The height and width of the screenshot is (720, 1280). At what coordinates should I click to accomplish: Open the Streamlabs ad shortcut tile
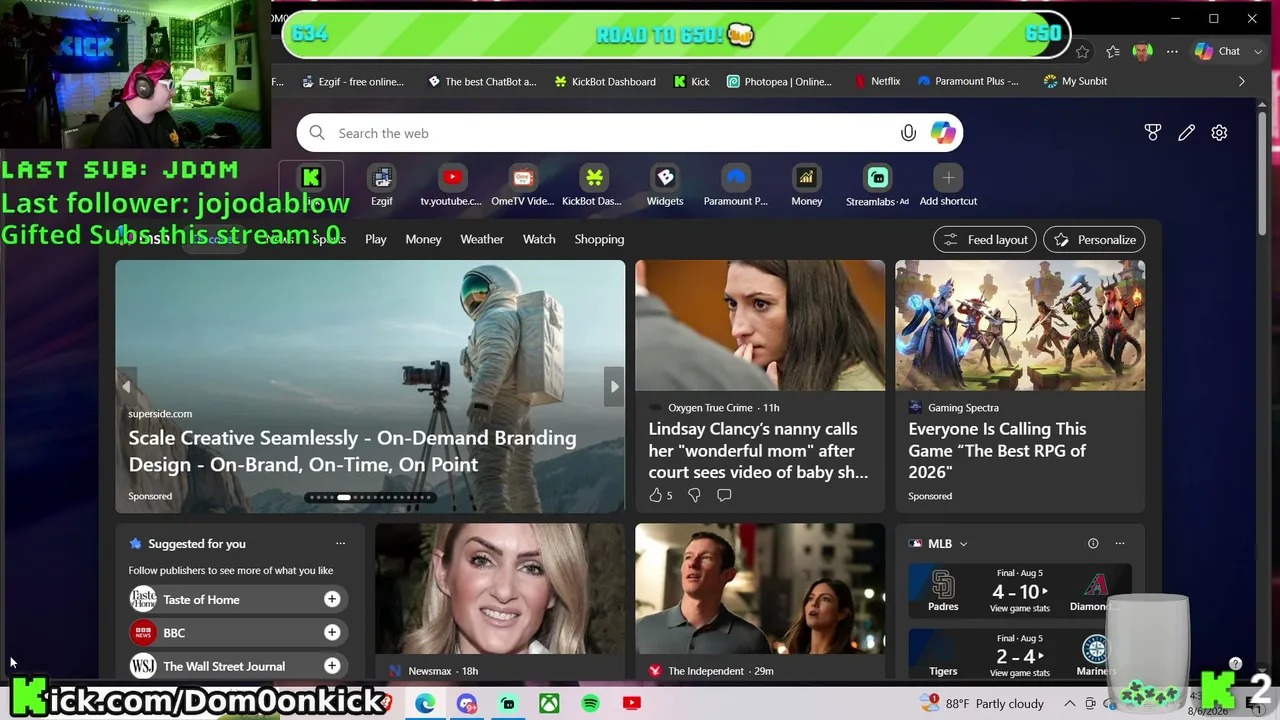pyautogui.click(x=877, y=186)
